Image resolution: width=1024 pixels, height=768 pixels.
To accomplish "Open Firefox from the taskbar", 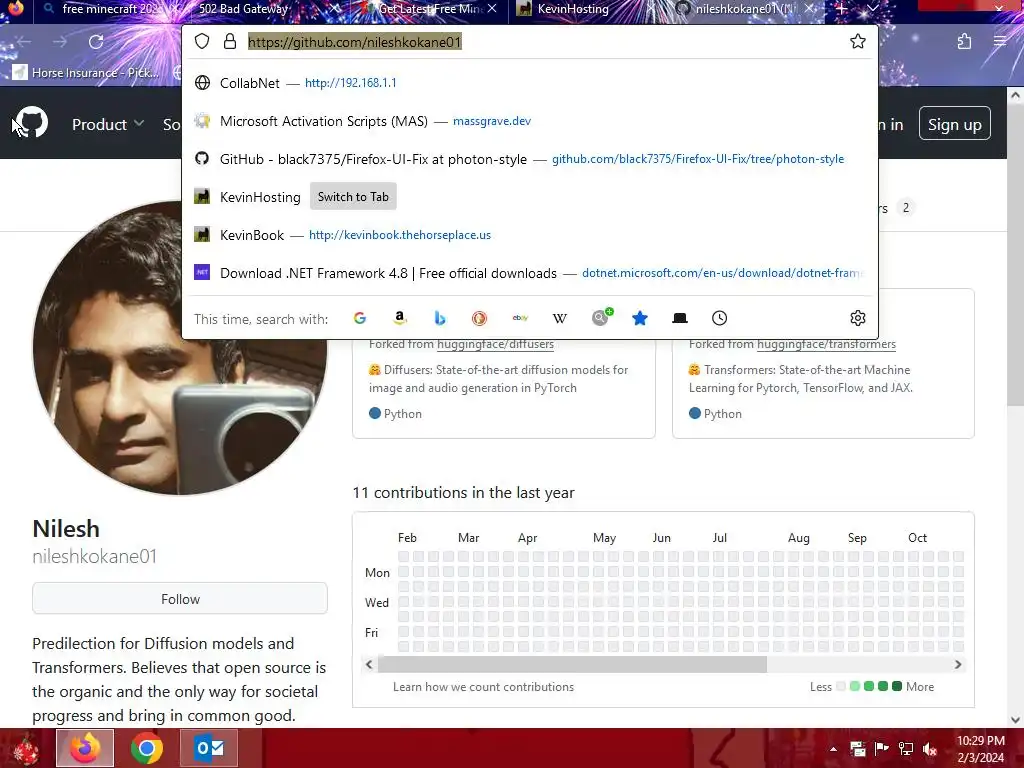I will point(85,748).
